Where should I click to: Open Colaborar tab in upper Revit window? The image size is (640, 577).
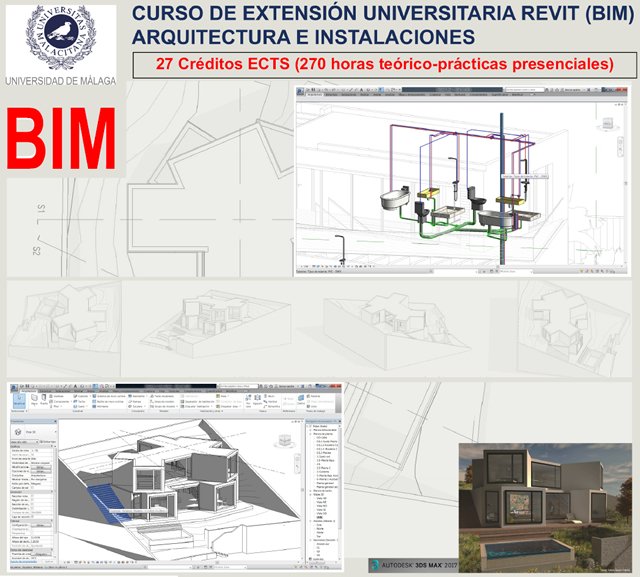435,95
